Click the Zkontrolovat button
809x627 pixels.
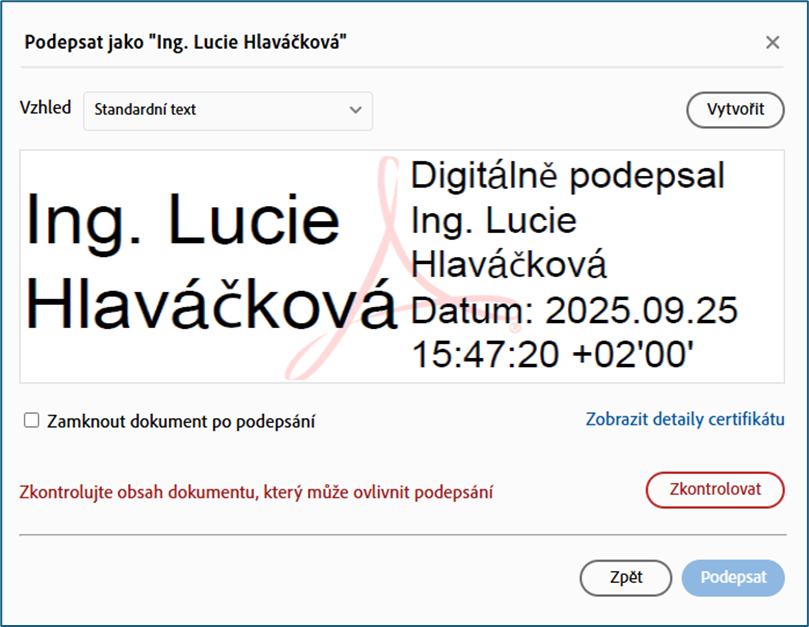pos(715,490)
